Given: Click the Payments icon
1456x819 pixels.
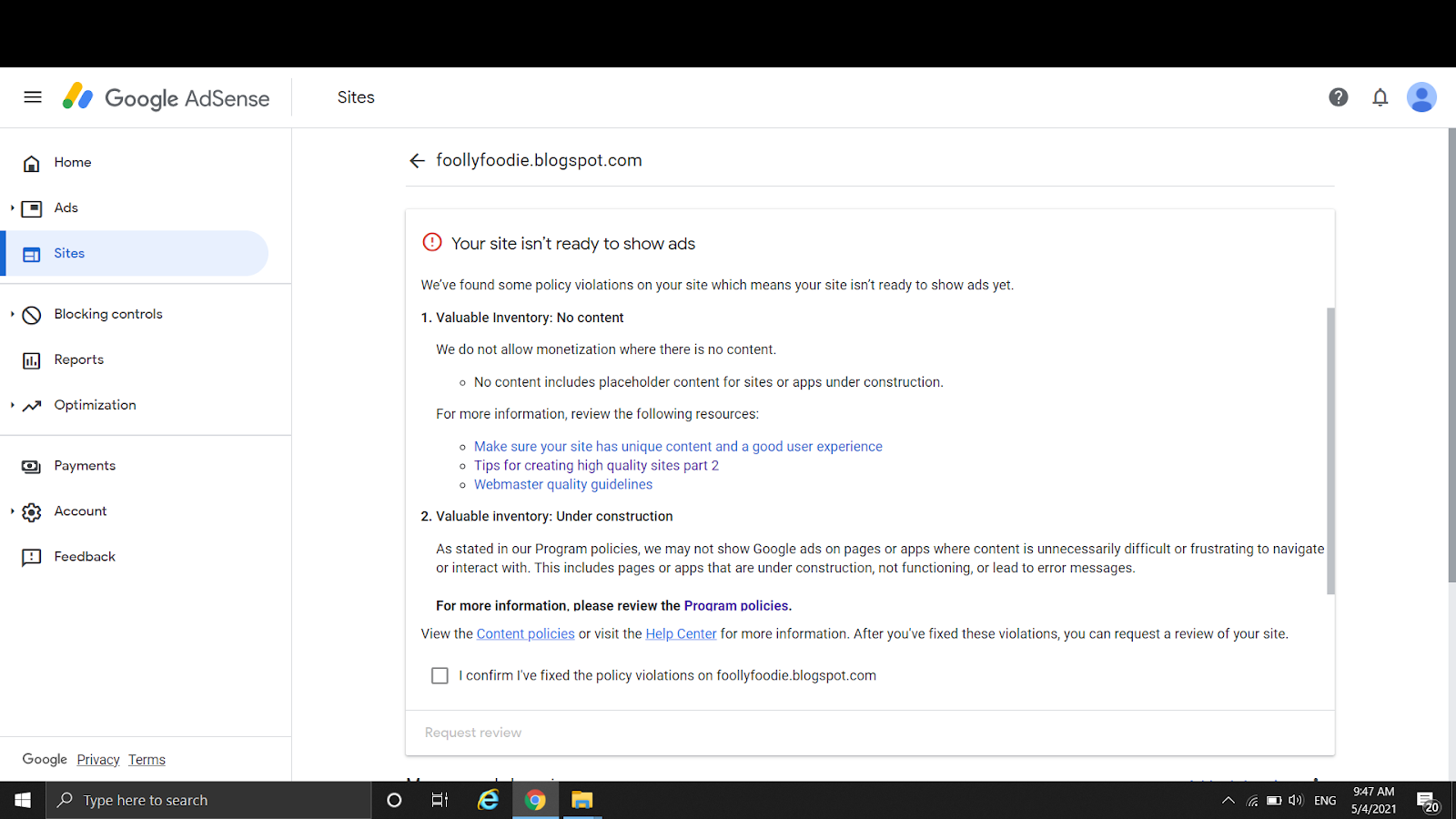Looking at the screenshot, I should coord(32,466).
